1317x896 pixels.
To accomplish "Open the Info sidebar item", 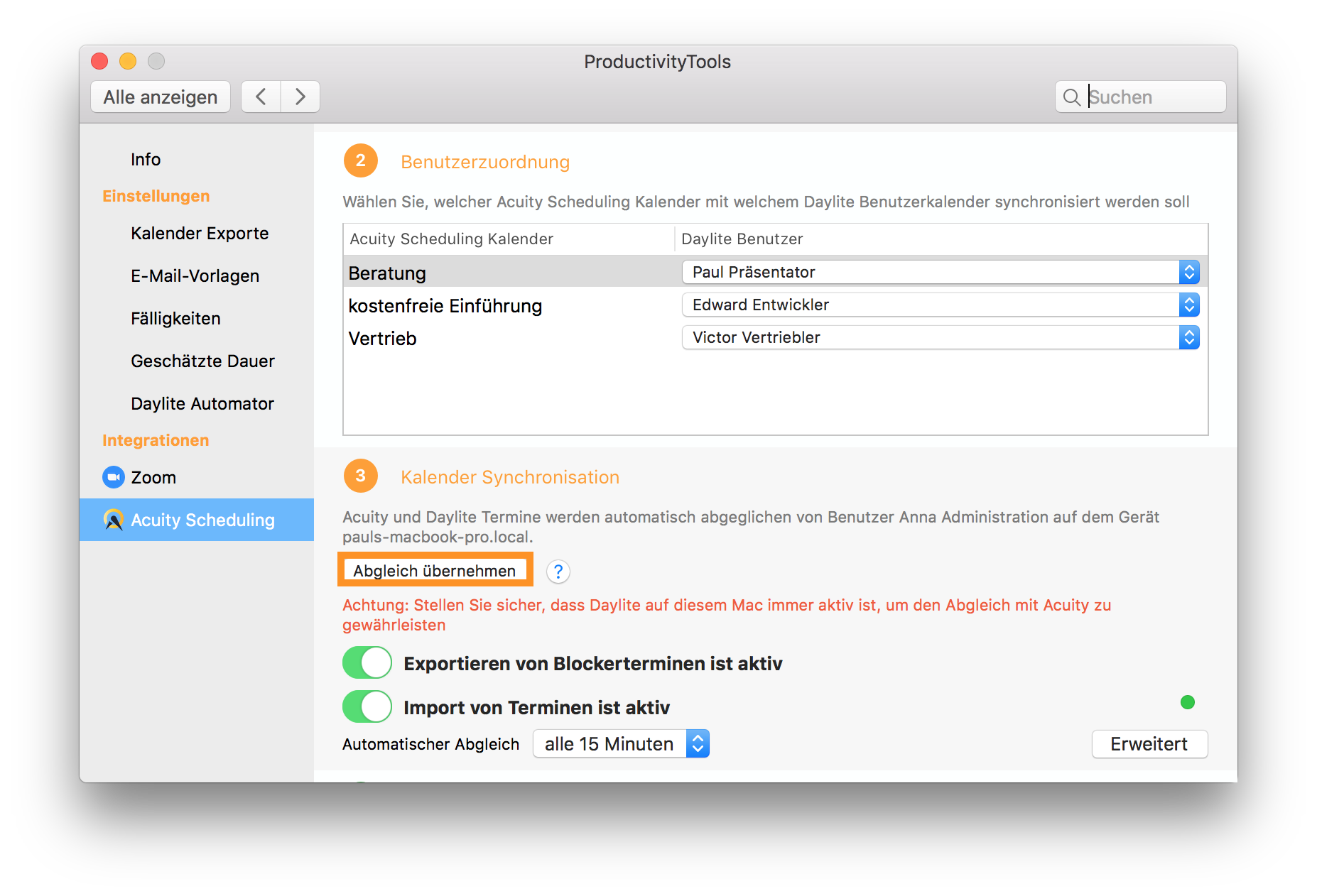I will tap(146, 160).
